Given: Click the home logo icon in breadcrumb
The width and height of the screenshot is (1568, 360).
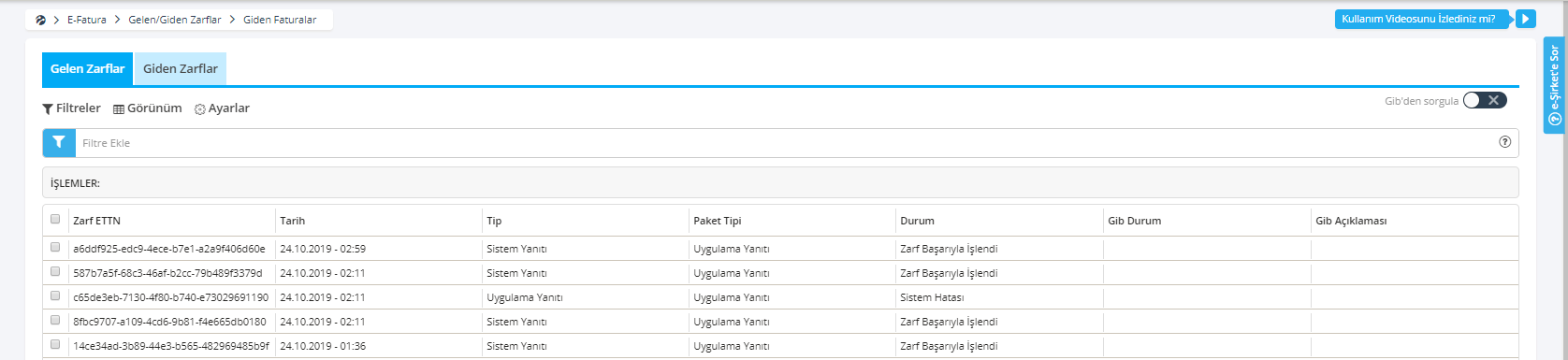Looking at the screenshot, I should [x=40, y=20].
